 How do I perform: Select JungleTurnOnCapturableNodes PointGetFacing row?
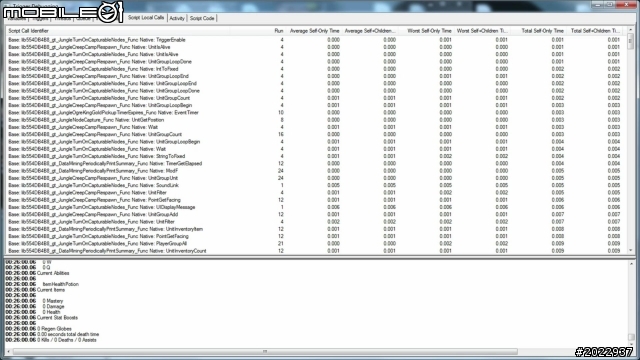tap(314, 236)
